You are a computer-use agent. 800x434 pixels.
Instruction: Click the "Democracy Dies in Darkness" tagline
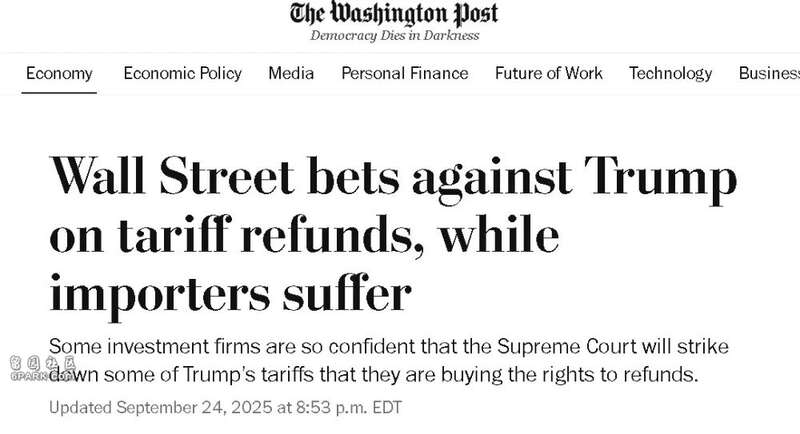tap(394, 36)
